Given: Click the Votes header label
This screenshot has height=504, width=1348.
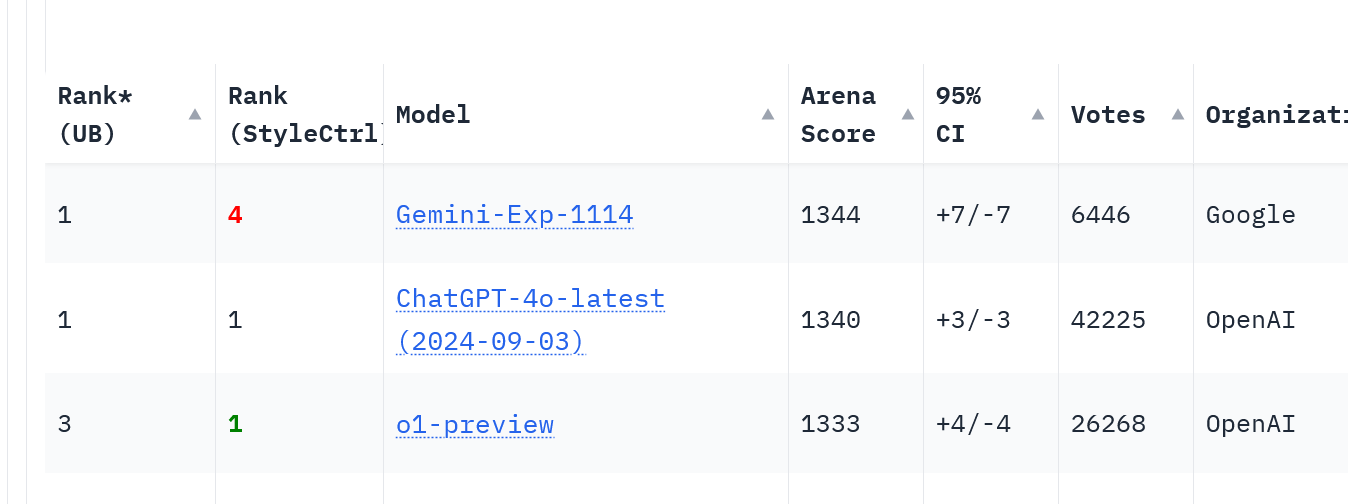Looking at the screenshot, I should coord(1108,115).
